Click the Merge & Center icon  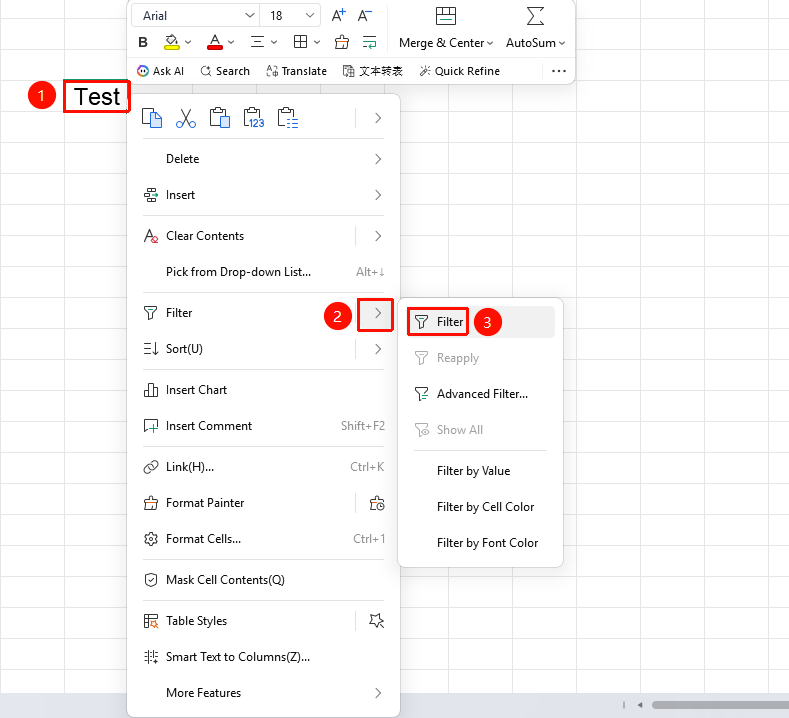pyautogui.click(x=446, y=16)
